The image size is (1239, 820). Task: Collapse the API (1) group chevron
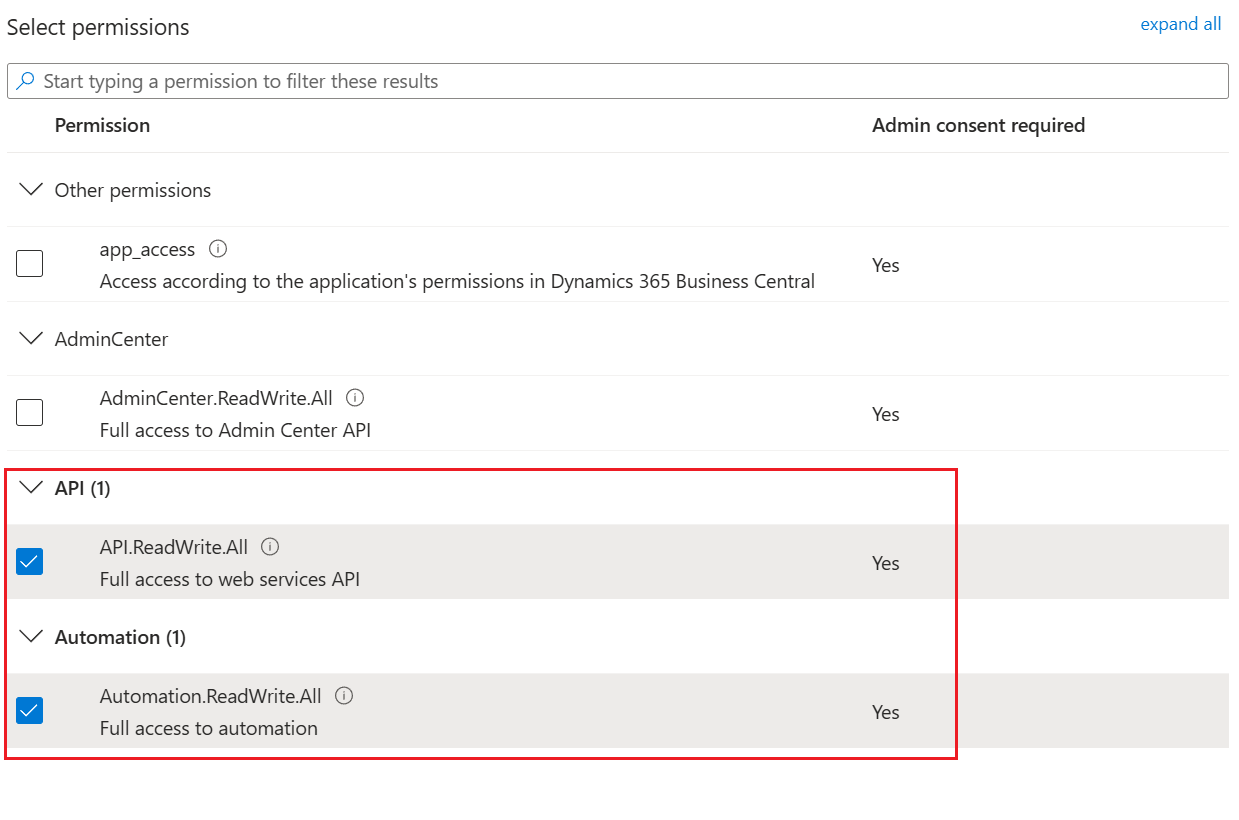coord(32,487)
